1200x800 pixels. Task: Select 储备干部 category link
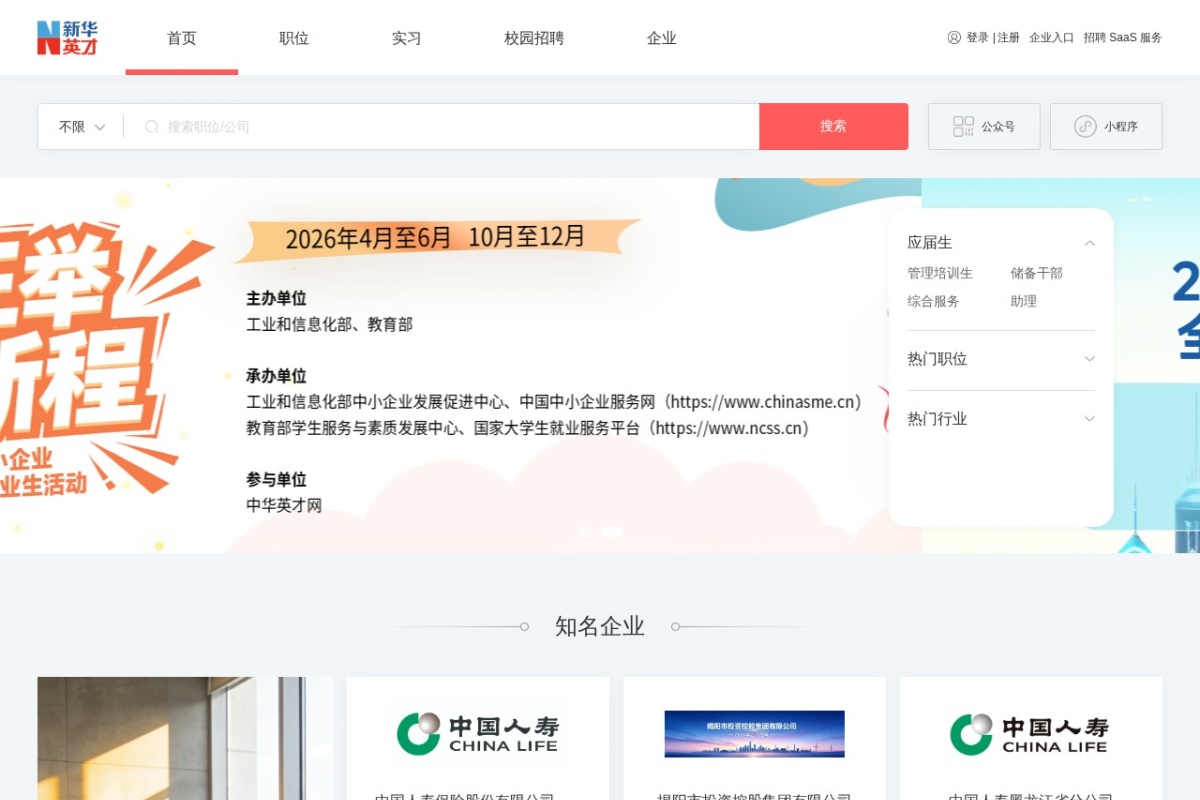(1037, 273)
